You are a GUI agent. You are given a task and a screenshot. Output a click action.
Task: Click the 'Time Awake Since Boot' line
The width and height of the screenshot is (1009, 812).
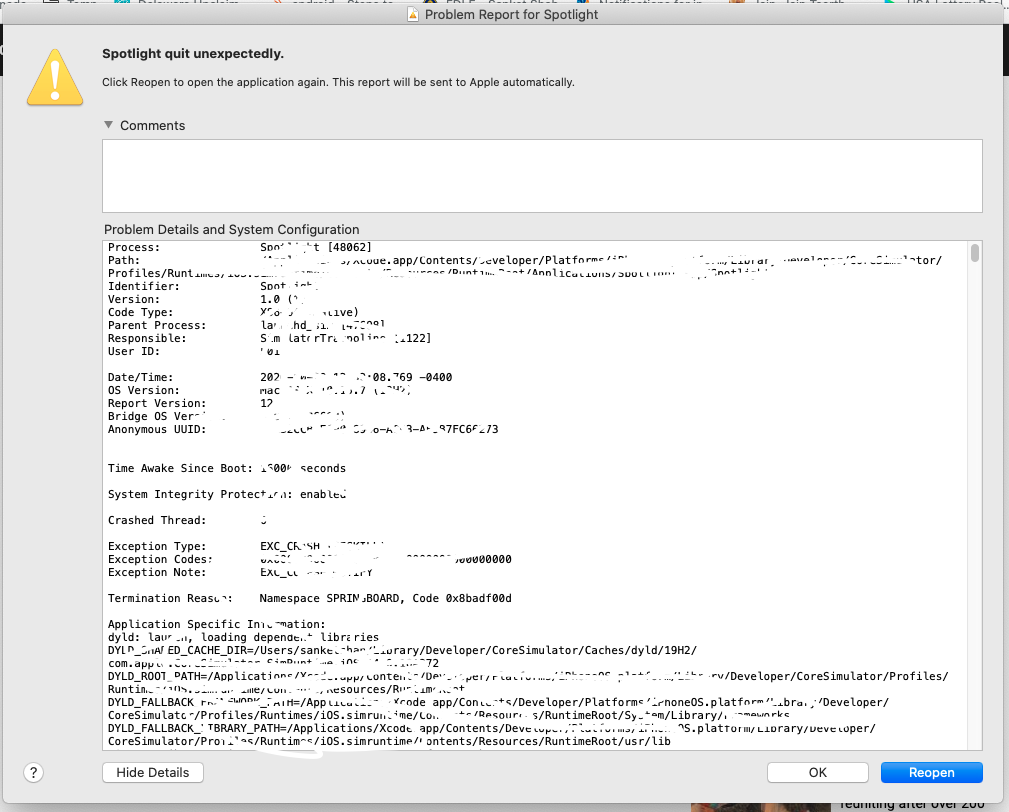click(x=227, y=468)
